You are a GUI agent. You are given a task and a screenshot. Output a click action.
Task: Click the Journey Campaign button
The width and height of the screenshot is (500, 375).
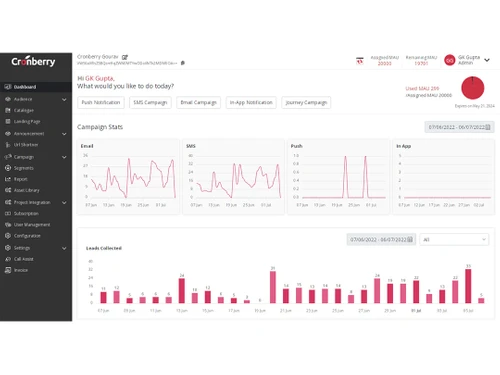[306, 102]
